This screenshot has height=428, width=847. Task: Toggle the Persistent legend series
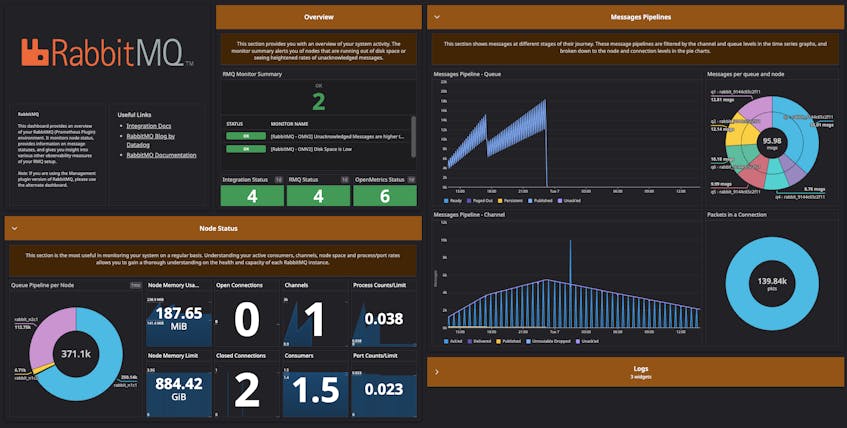point(510,200)
